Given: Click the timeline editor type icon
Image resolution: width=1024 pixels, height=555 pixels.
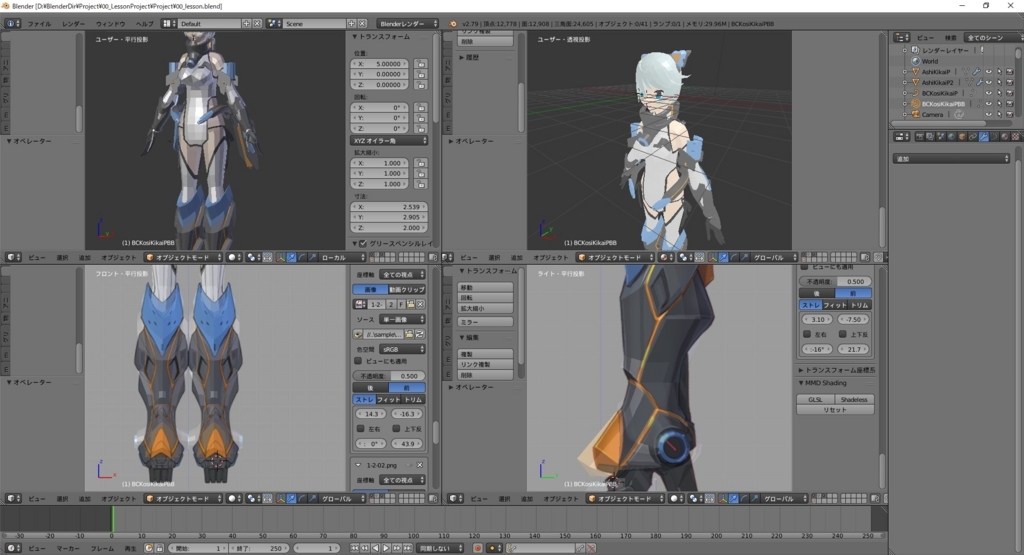Looking at the screenshot, I should [12, 548].
